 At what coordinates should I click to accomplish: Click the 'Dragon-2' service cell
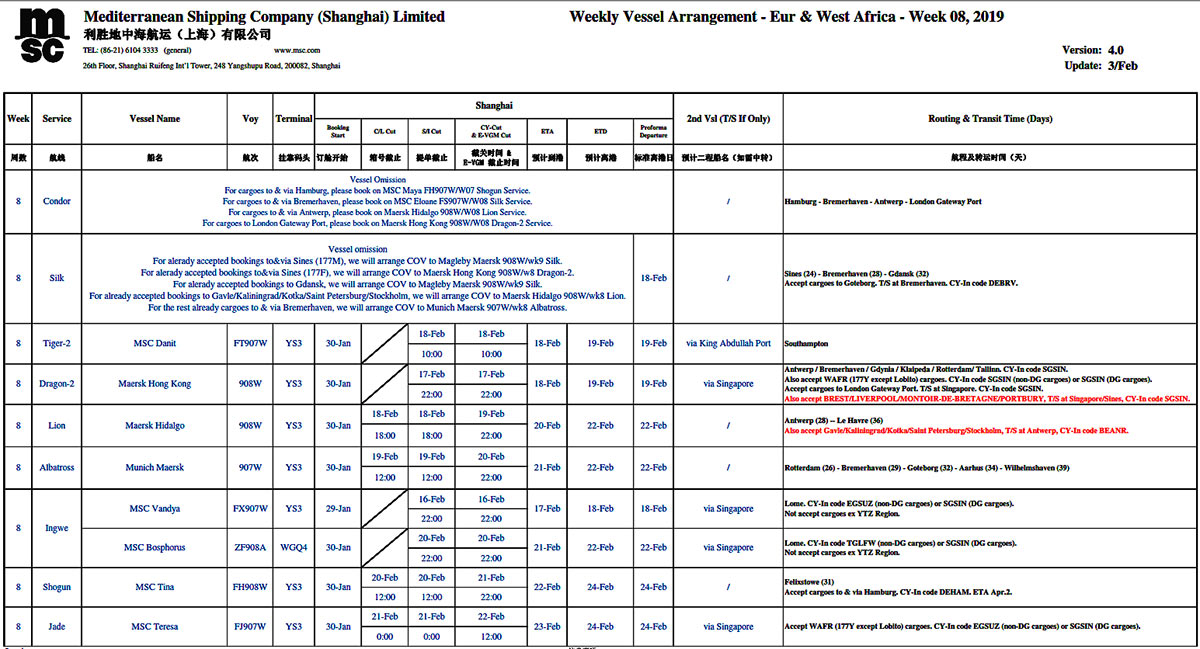pos(57,384)
